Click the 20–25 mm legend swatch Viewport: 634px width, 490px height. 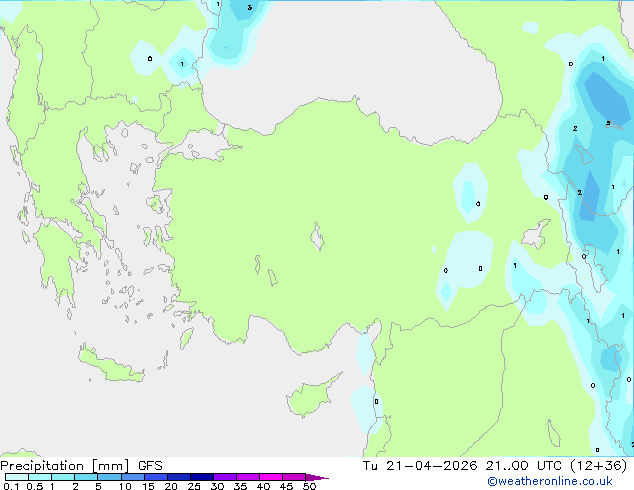(x=178, y=477)
